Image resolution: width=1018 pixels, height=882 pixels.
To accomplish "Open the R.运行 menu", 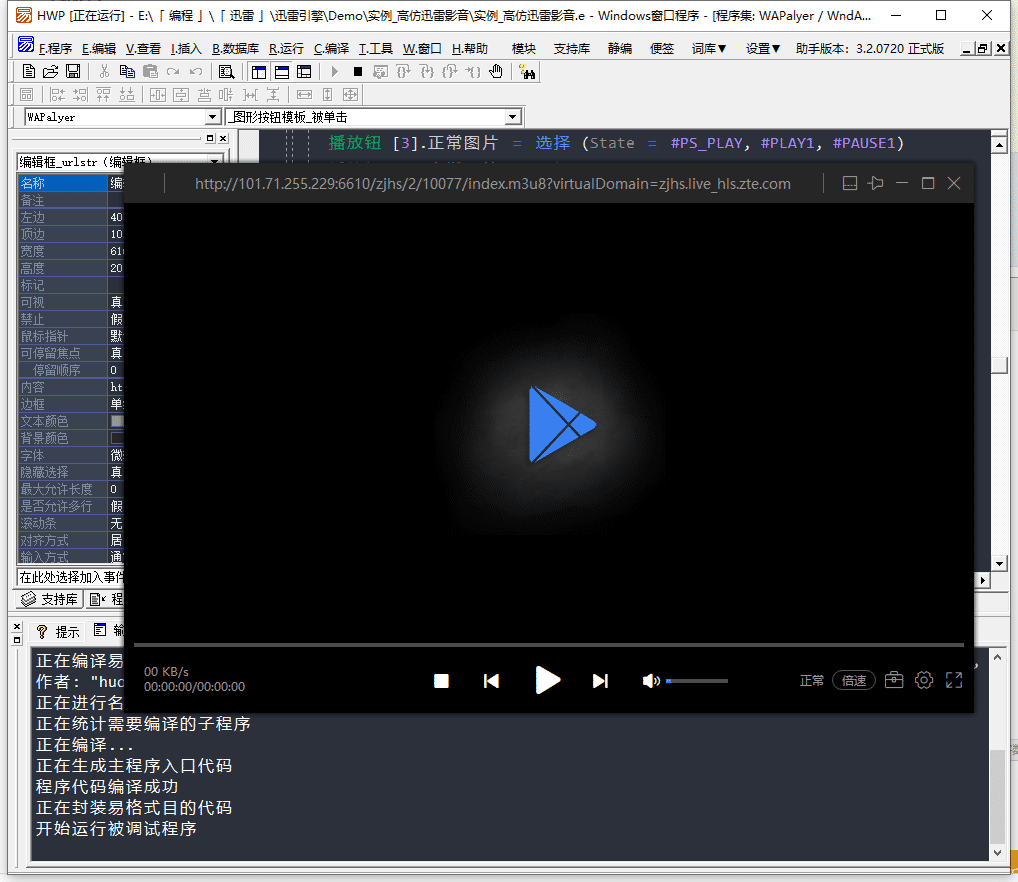I will [286, 48].
